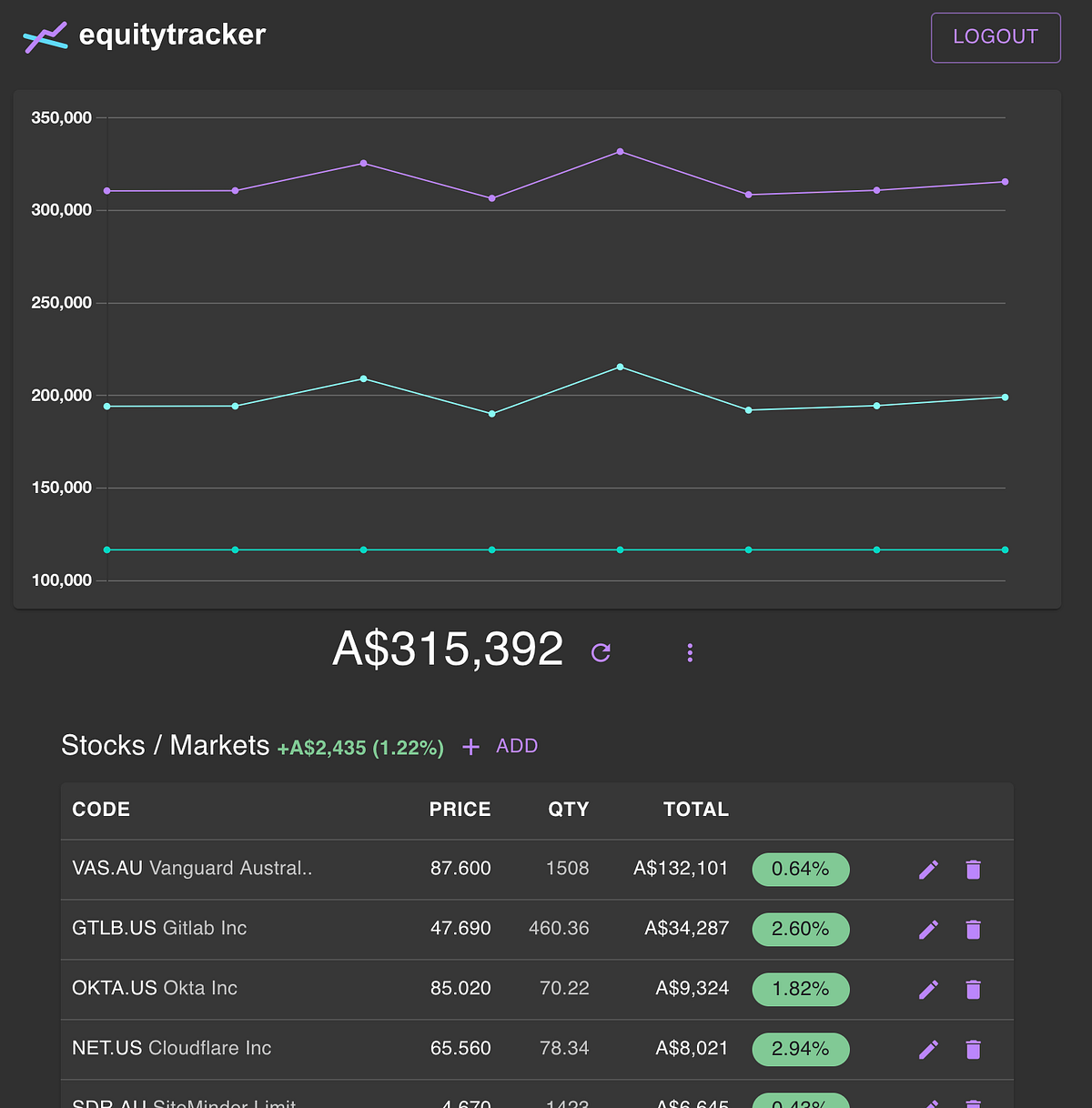The width and height of the screenshot is (1092, 1108).
Task: Edit the NET.US Cloudflare row
Action: pyautogui.click(x=928, y=1050)
